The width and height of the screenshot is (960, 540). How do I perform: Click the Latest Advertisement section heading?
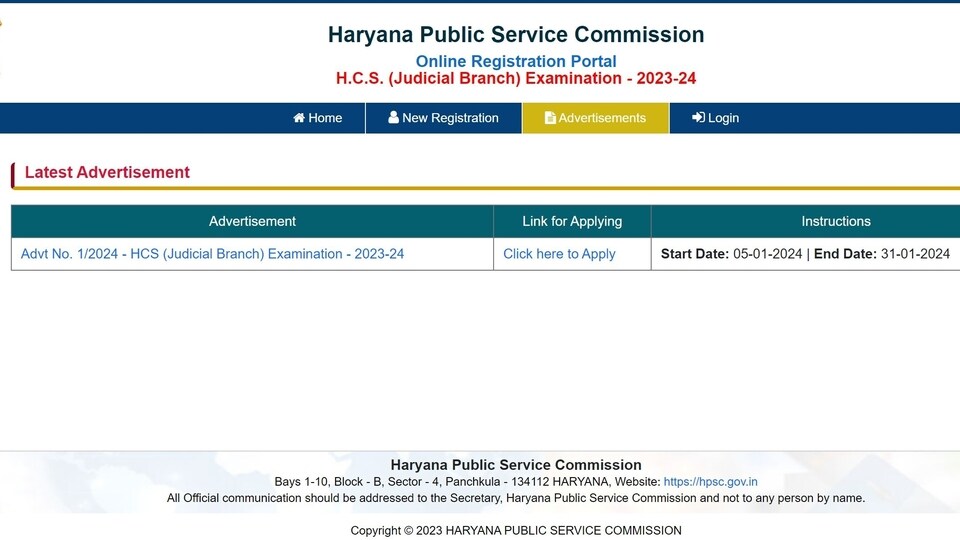107,172
